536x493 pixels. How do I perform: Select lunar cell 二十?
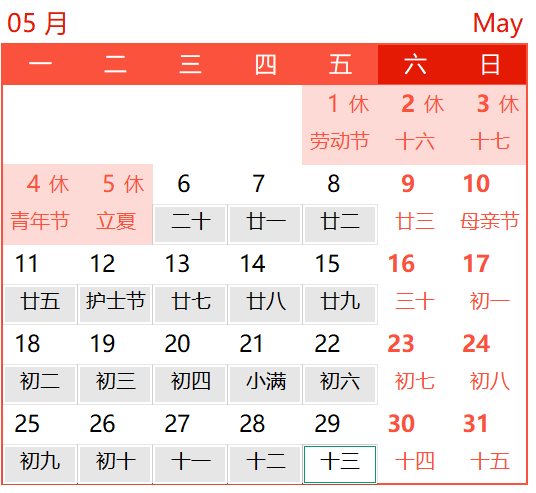[x=190, y=224]
